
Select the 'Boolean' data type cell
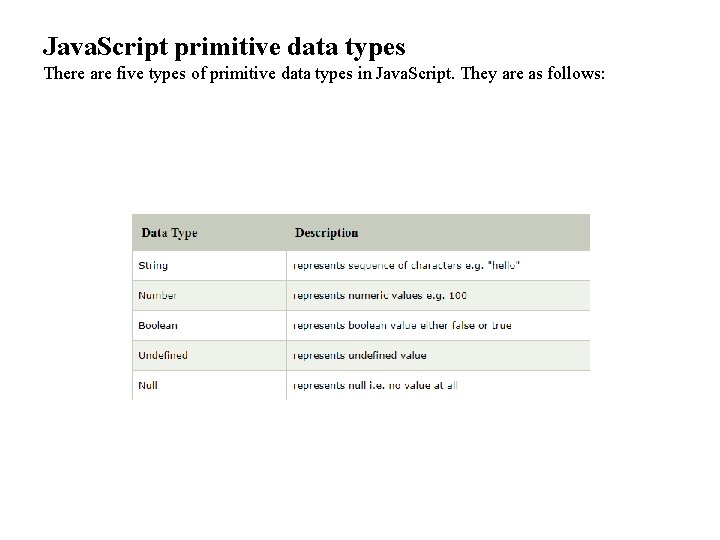coord(158,325)
